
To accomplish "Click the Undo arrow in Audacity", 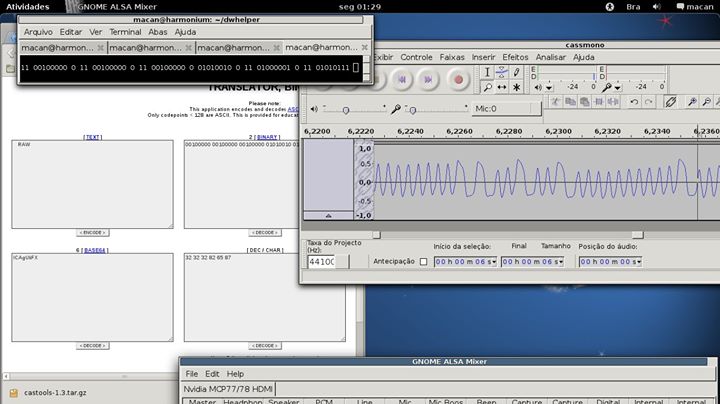I will 634,101.
